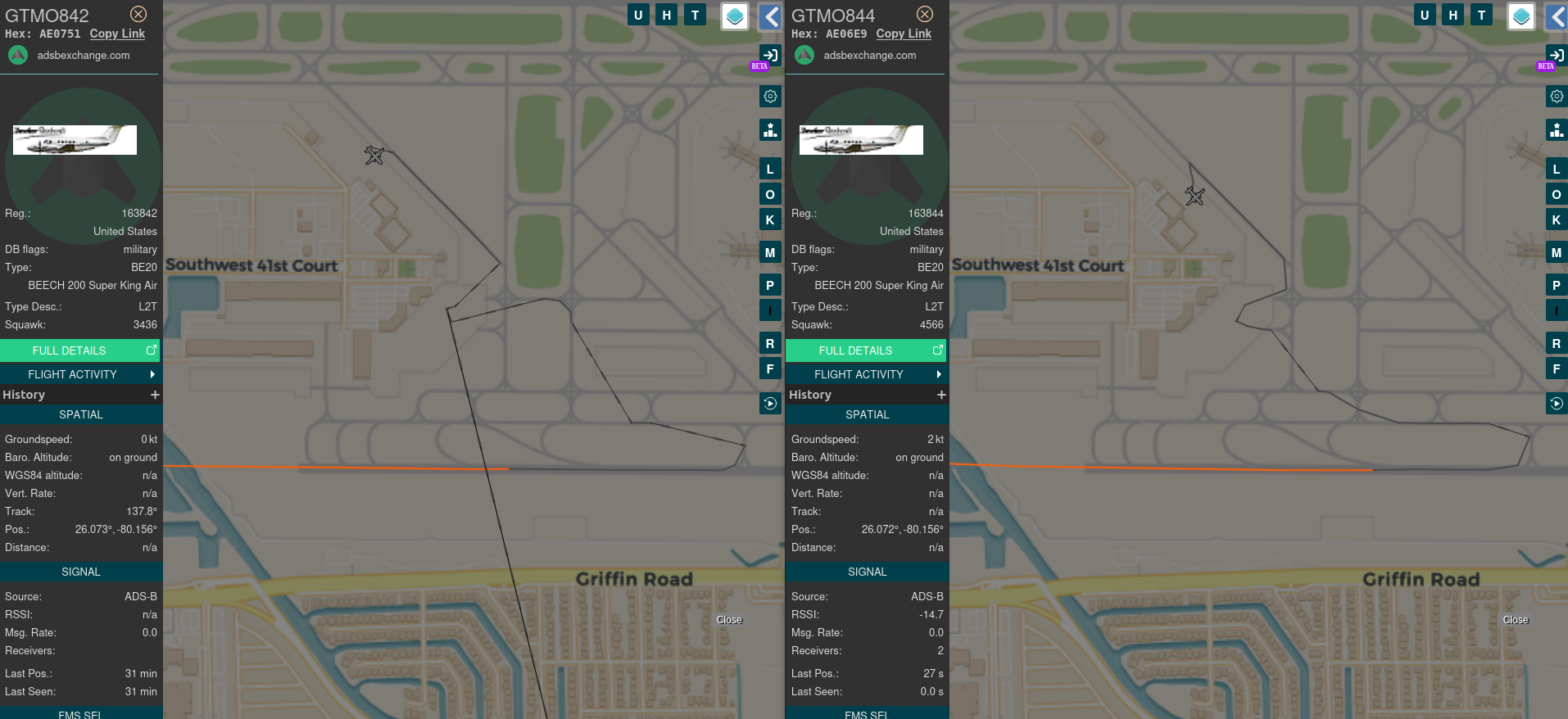
Task: Close the GTMO842 aircraft info panel
Action: [x=138, y=14]
